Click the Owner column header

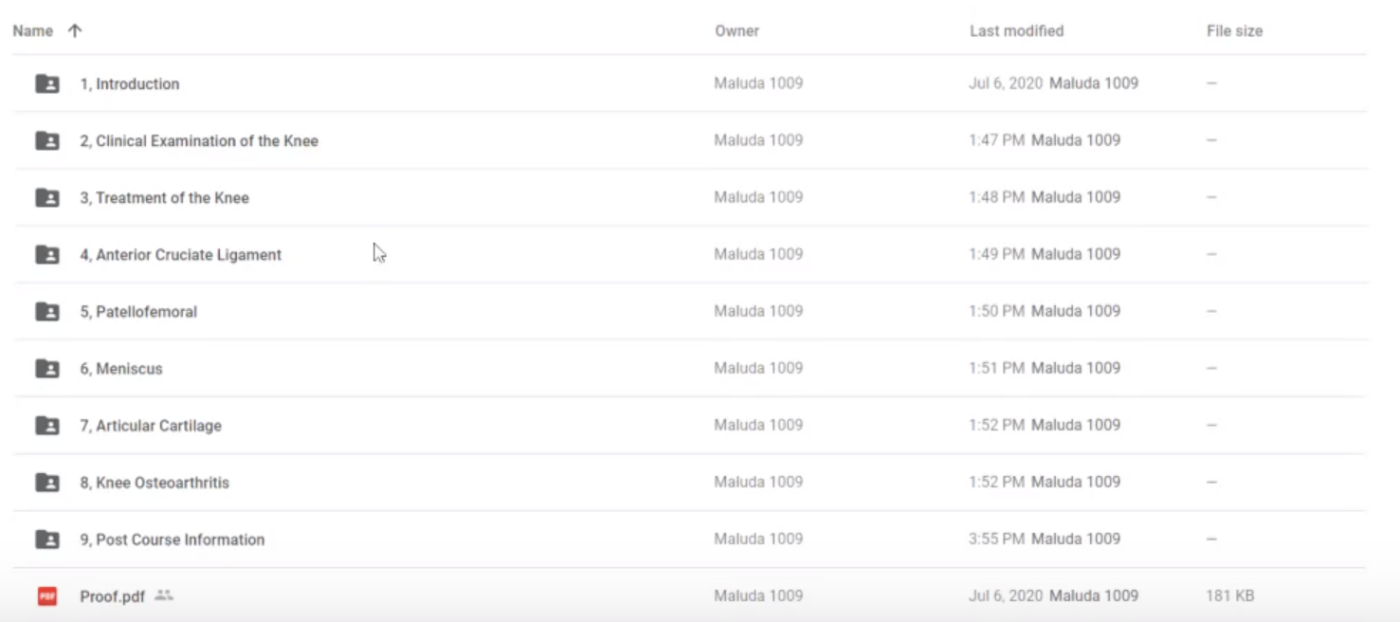pyautogui.click(x=737, y=31)
